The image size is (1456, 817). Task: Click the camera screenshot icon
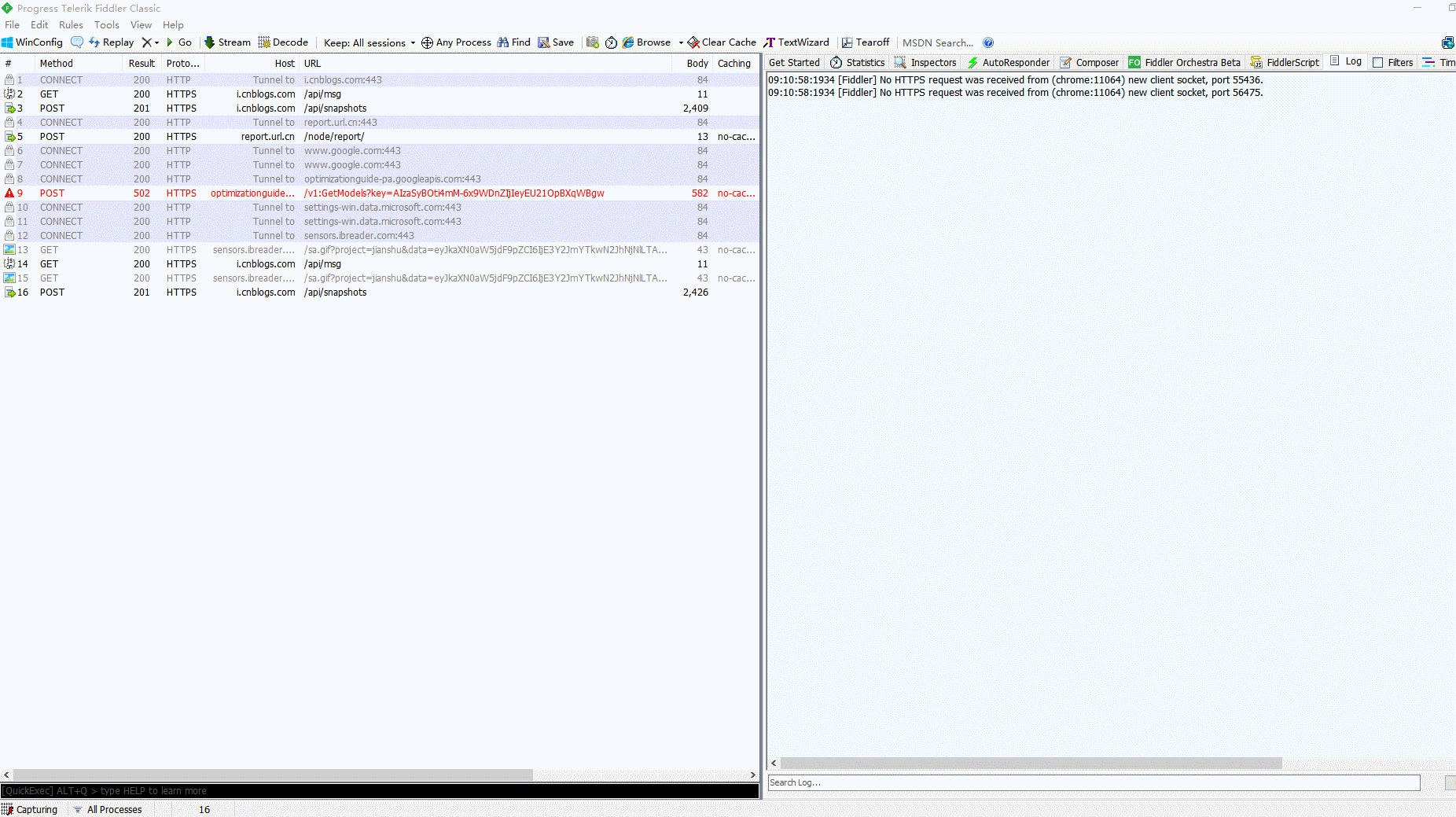(593, 42)
